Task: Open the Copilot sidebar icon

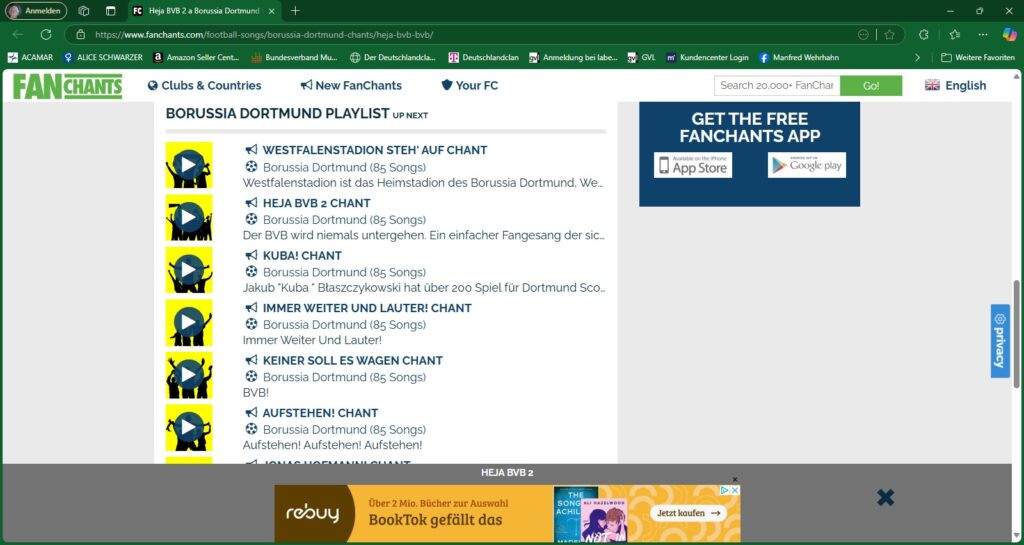Action: 1010,35
